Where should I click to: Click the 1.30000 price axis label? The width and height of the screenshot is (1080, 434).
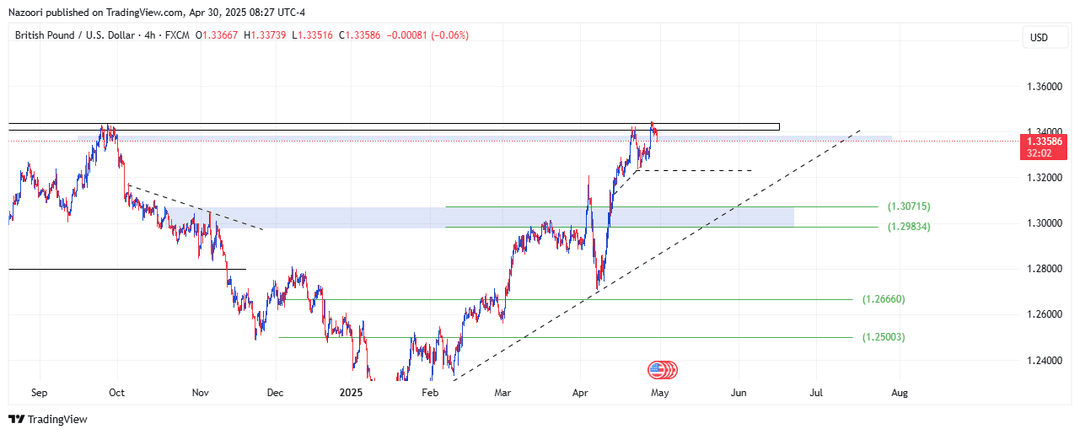1044,223
